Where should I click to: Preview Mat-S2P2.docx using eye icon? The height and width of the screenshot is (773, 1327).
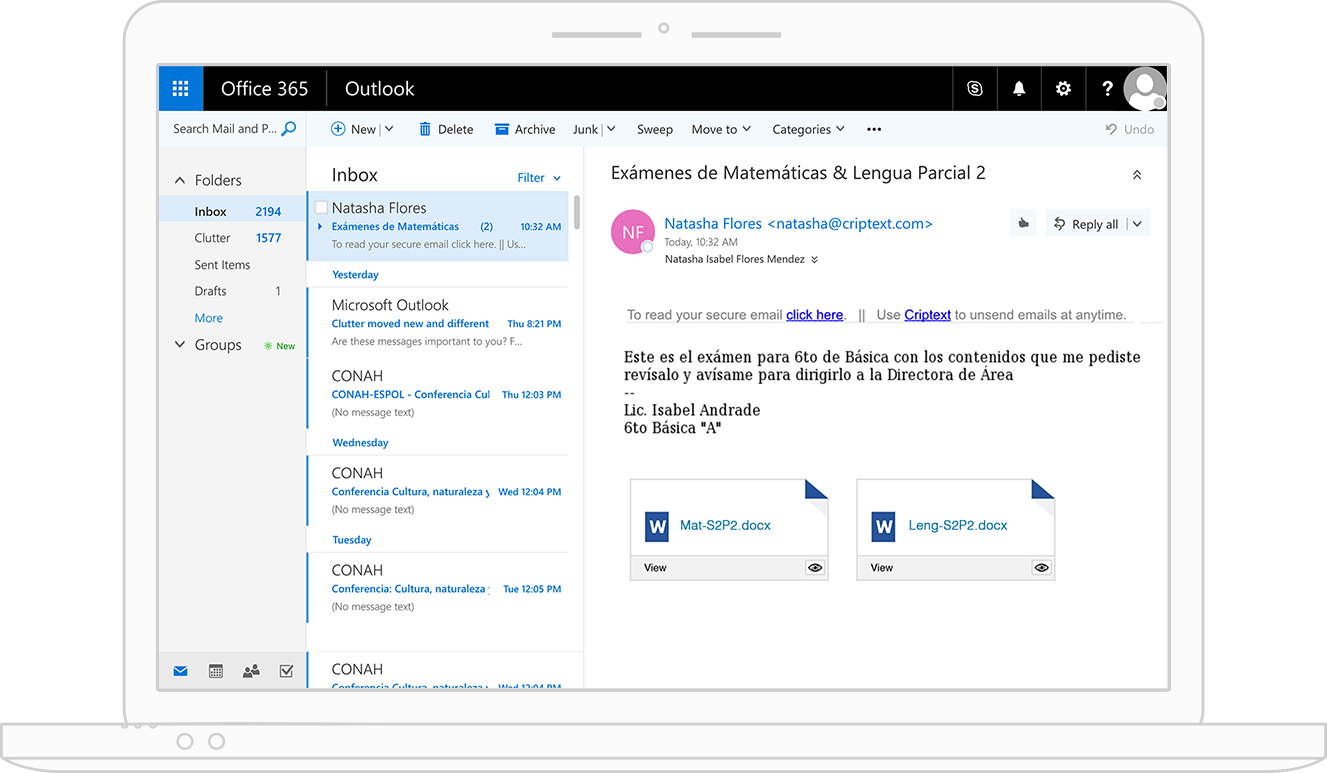[815, 568]
